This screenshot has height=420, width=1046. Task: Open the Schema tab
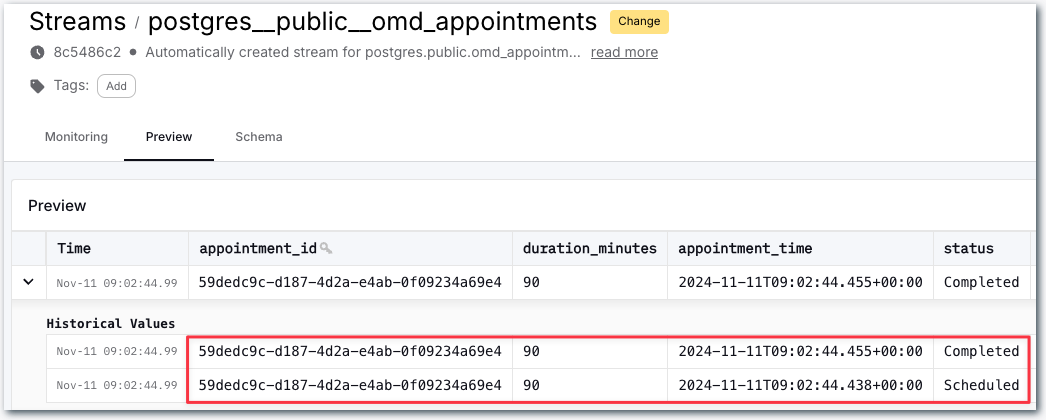(x=258, y=137)
